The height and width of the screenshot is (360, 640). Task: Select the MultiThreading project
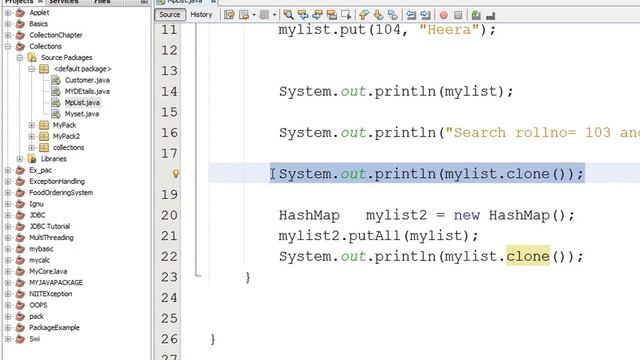click(x=51, y=238)
